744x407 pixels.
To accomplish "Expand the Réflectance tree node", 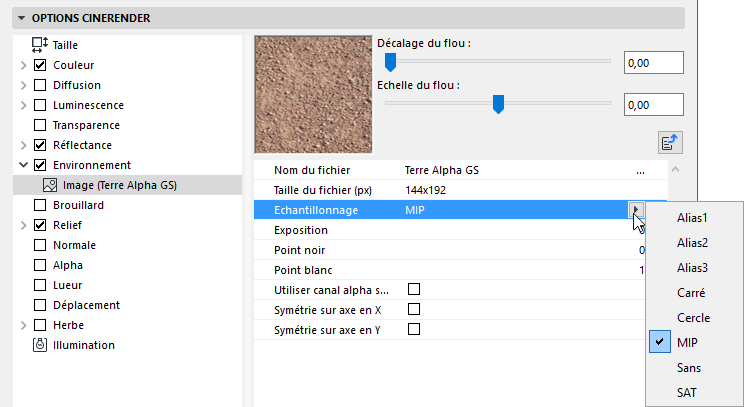I will tap(23, 145).
